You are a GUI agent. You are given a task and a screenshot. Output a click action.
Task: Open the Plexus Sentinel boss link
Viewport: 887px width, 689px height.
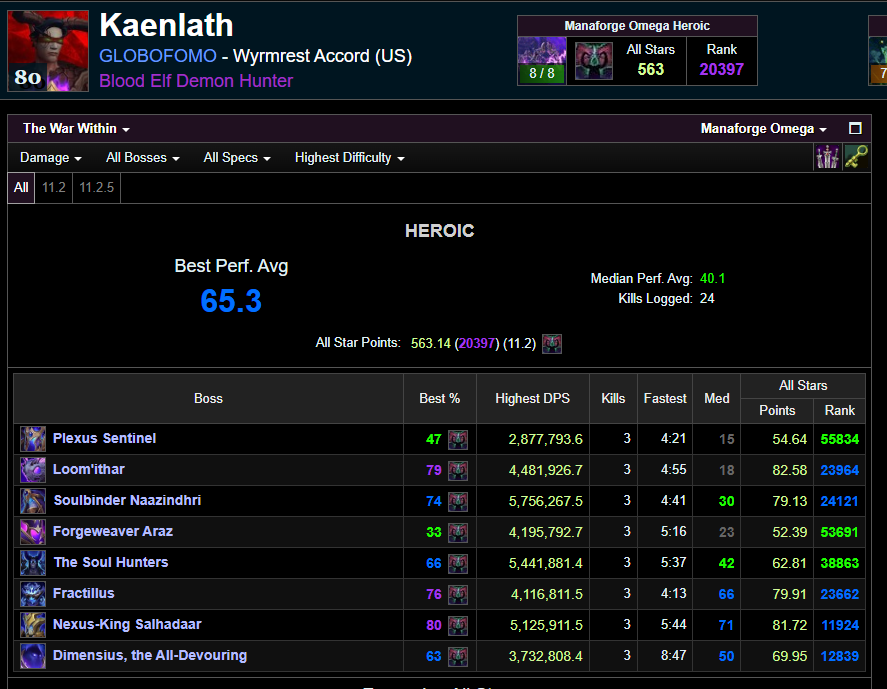[x=105, y=438]
